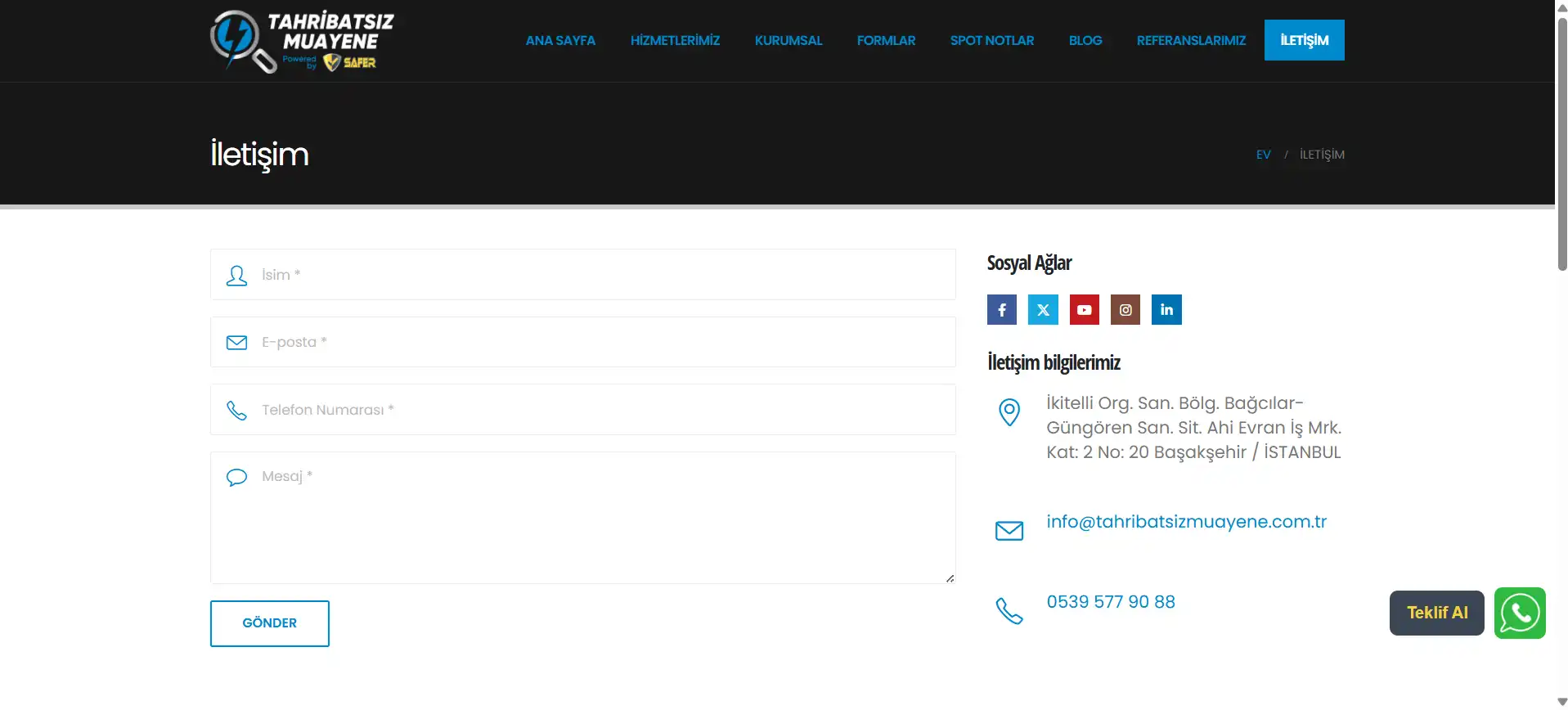The height and width of the screenshot is (710, 1568).
Task: Open the LinkedIn social icon
Action: coord(1166,310)
